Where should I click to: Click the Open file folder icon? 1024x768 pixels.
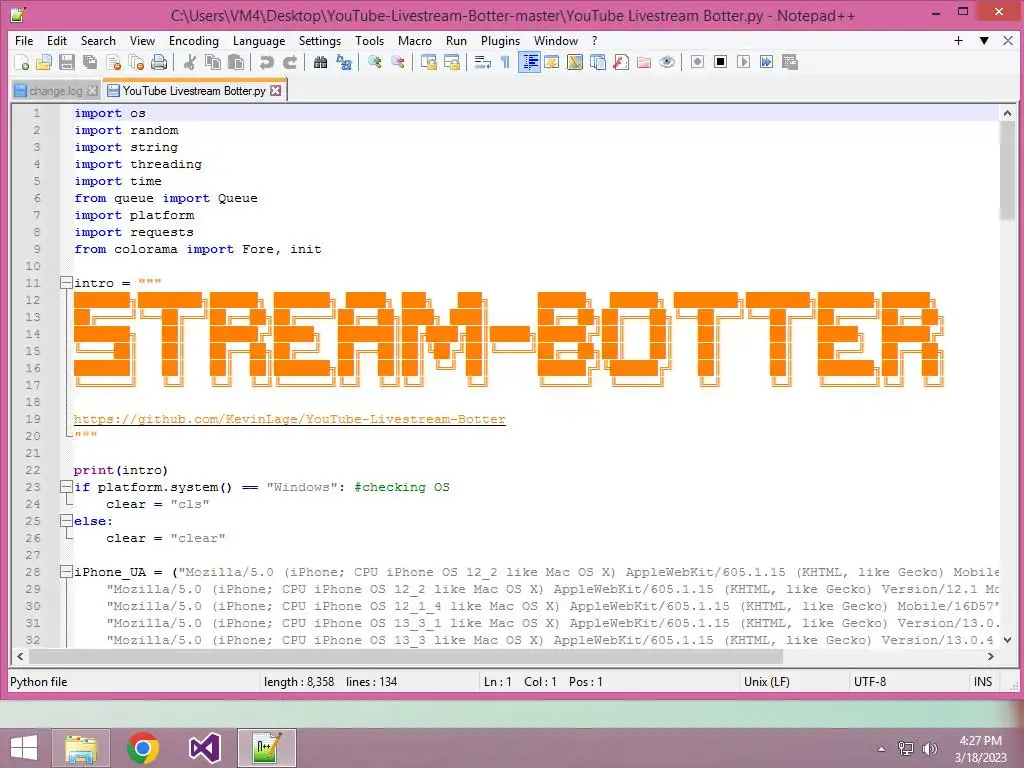click(44, 62)
